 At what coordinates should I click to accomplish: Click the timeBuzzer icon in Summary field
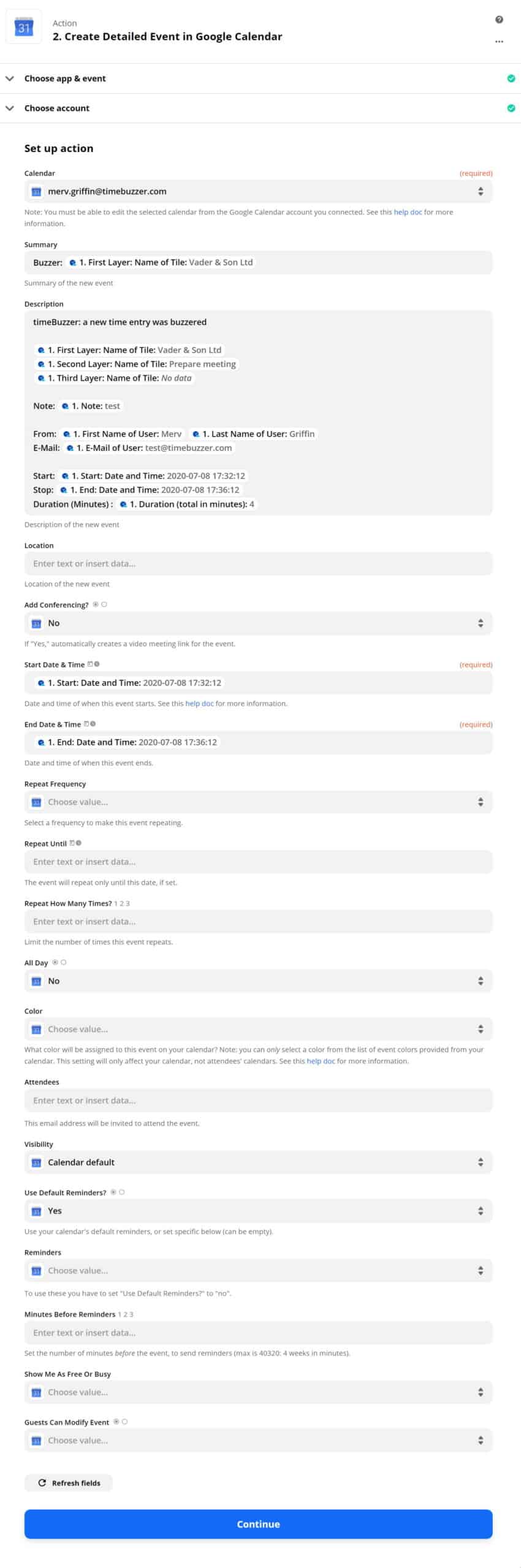73,262
